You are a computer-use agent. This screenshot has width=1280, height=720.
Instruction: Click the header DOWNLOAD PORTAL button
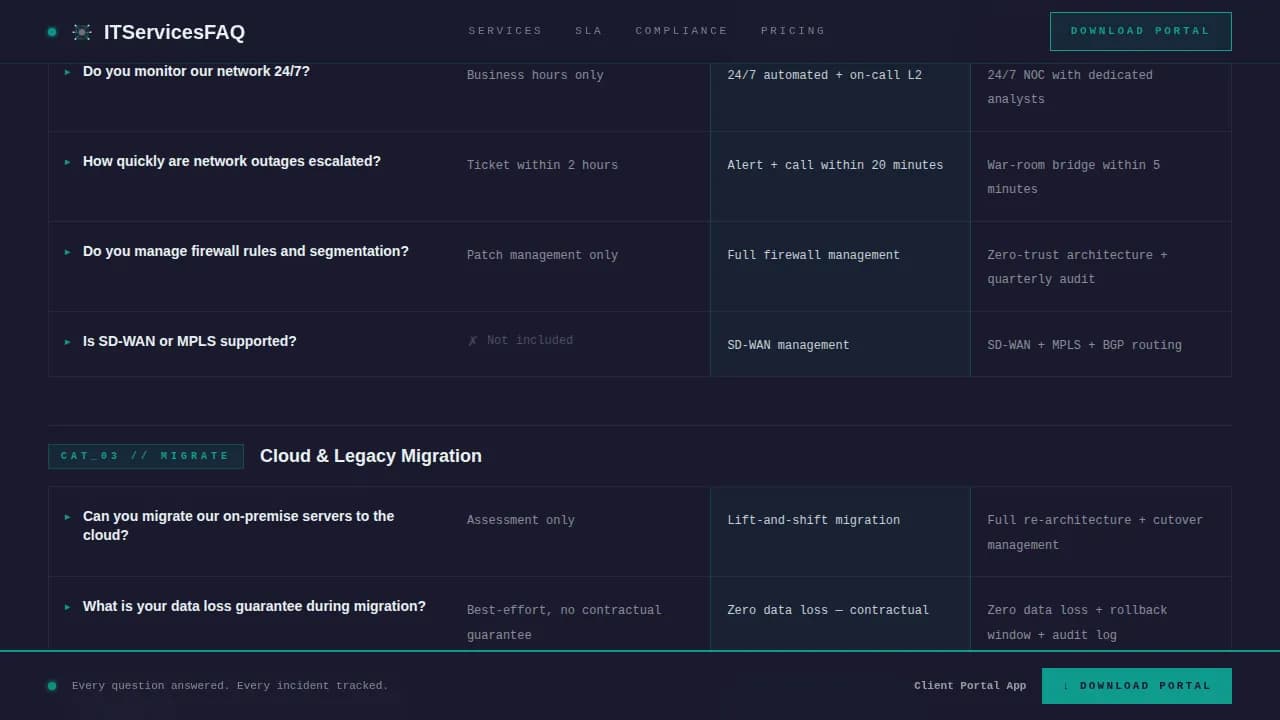click(1140, 31)
